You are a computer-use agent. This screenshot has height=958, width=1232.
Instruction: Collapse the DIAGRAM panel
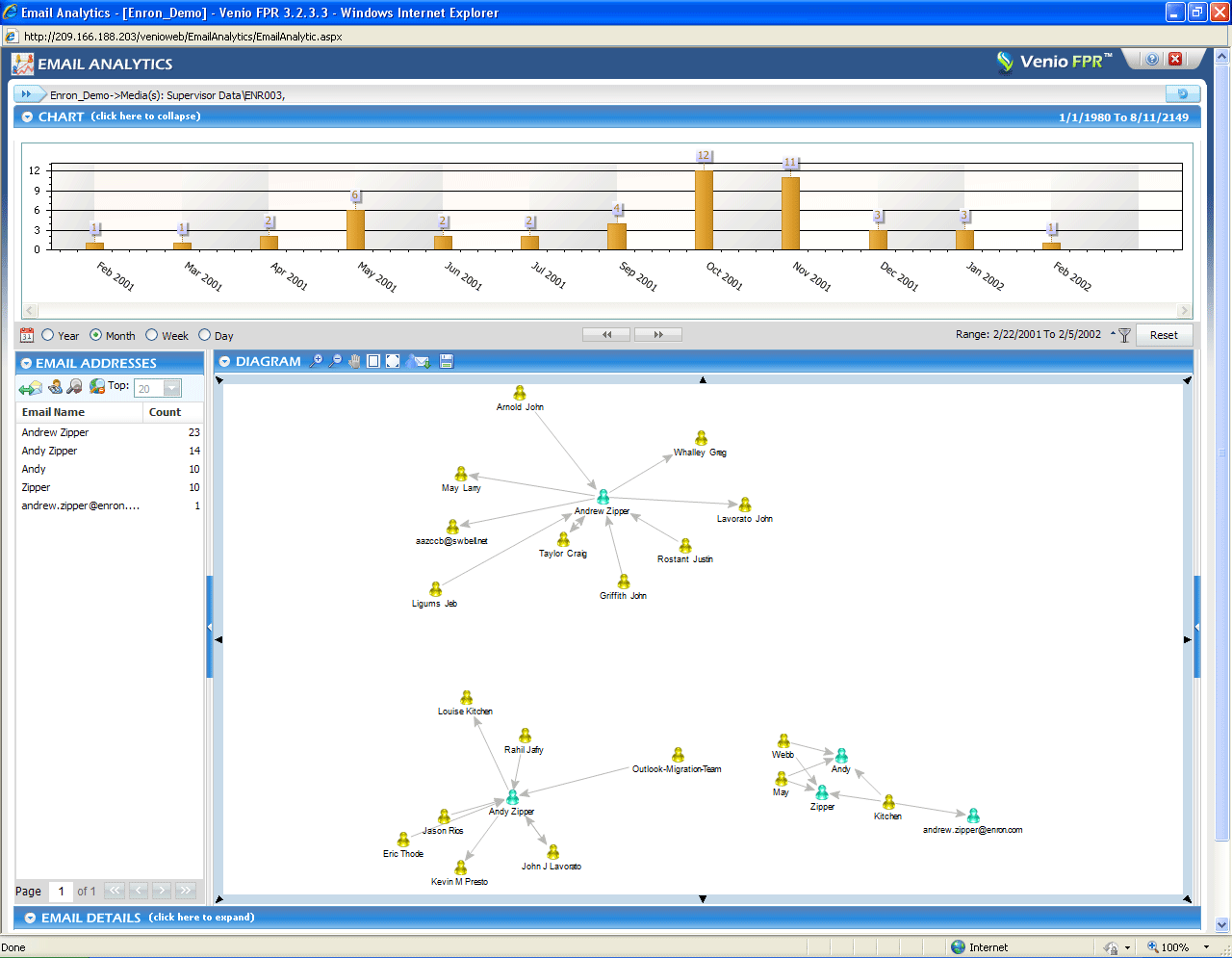coord(224,362)
